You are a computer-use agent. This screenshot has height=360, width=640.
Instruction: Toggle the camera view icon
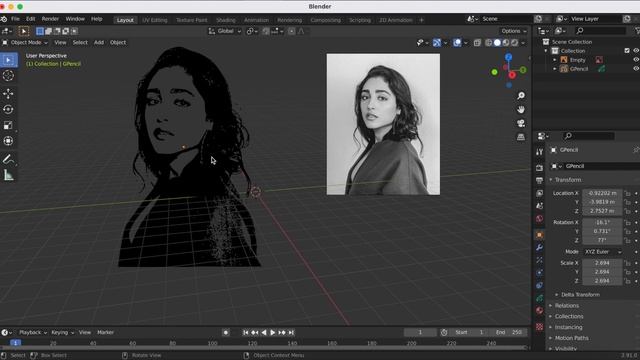(521, 123)
